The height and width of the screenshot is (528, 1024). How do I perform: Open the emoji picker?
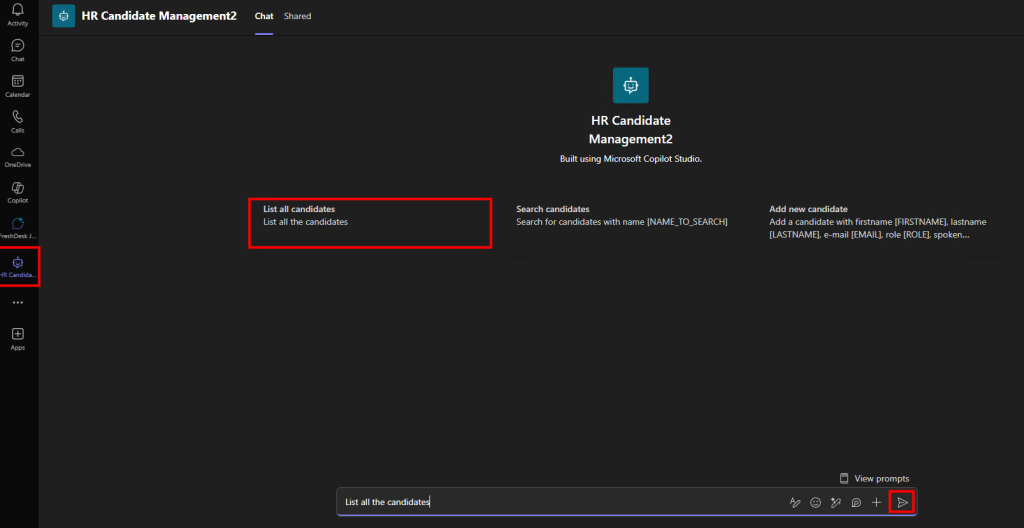(x=815, y=502)
